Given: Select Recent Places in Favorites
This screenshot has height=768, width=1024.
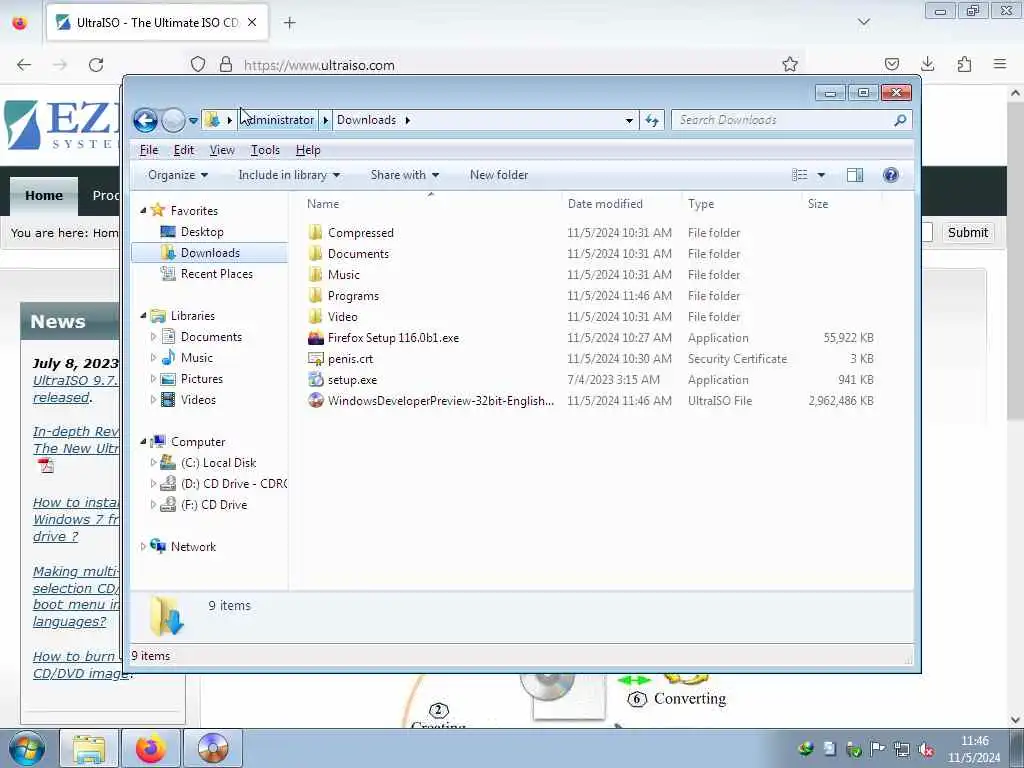Looking at the screenshot, I should [216, 274].
